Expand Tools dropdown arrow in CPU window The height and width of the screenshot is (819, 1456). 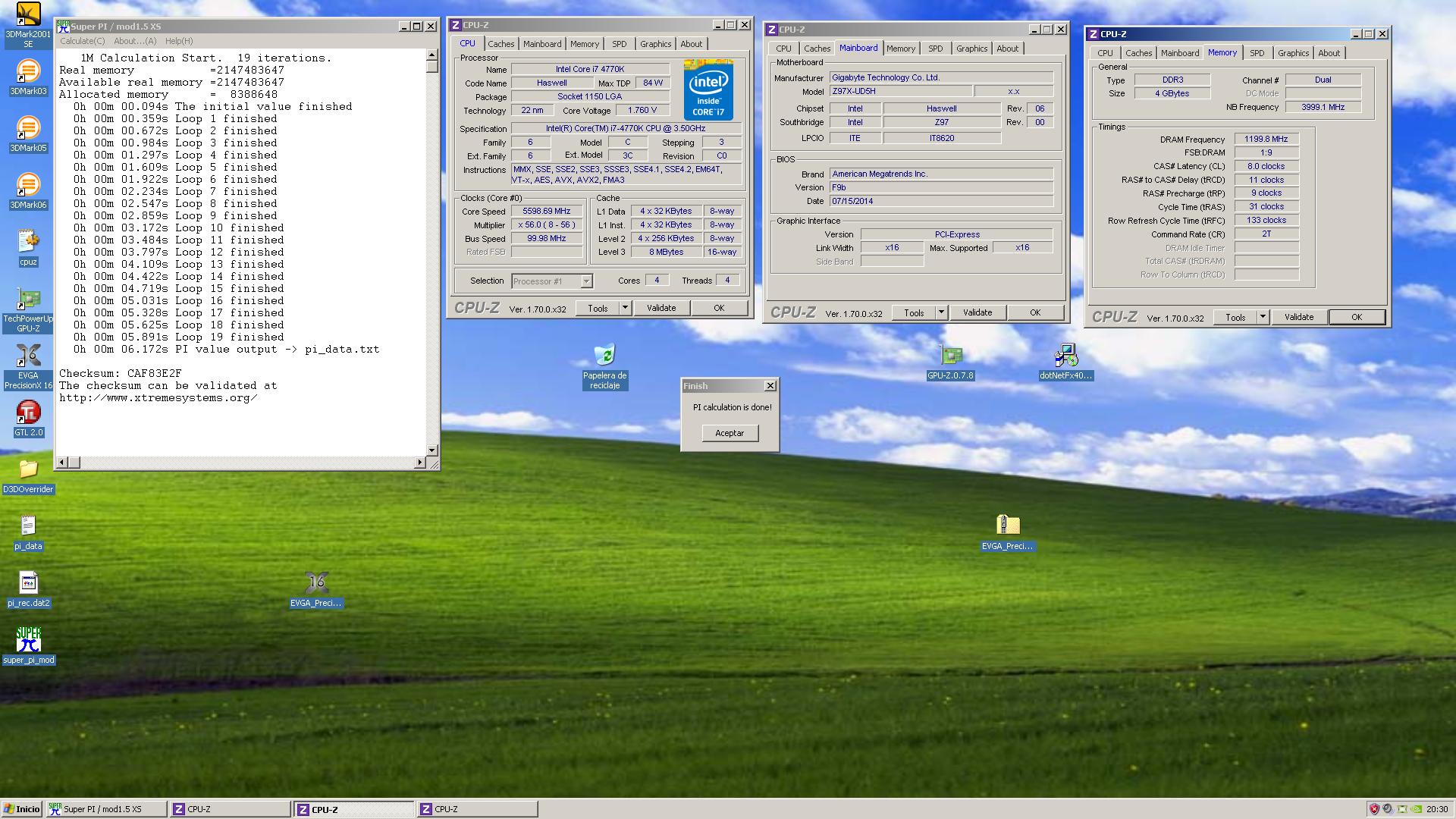click(625, 308)
